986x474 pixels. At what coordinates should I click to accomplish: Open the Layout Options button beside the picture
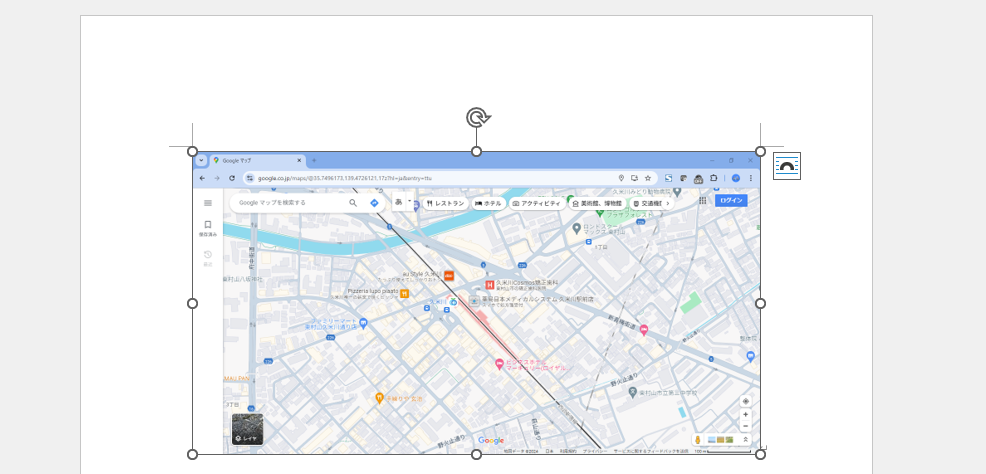pyautogui.click(x=787, y=166)
